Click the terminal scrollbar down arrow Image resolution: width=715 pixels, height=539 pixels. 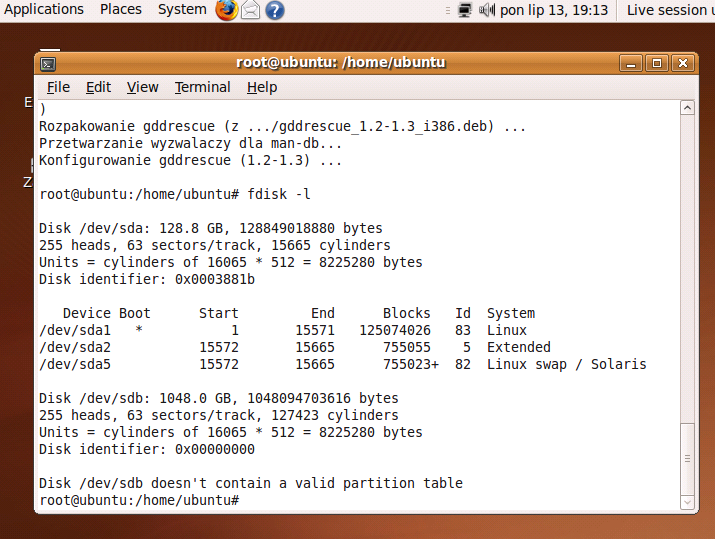[x=688, y=502]
